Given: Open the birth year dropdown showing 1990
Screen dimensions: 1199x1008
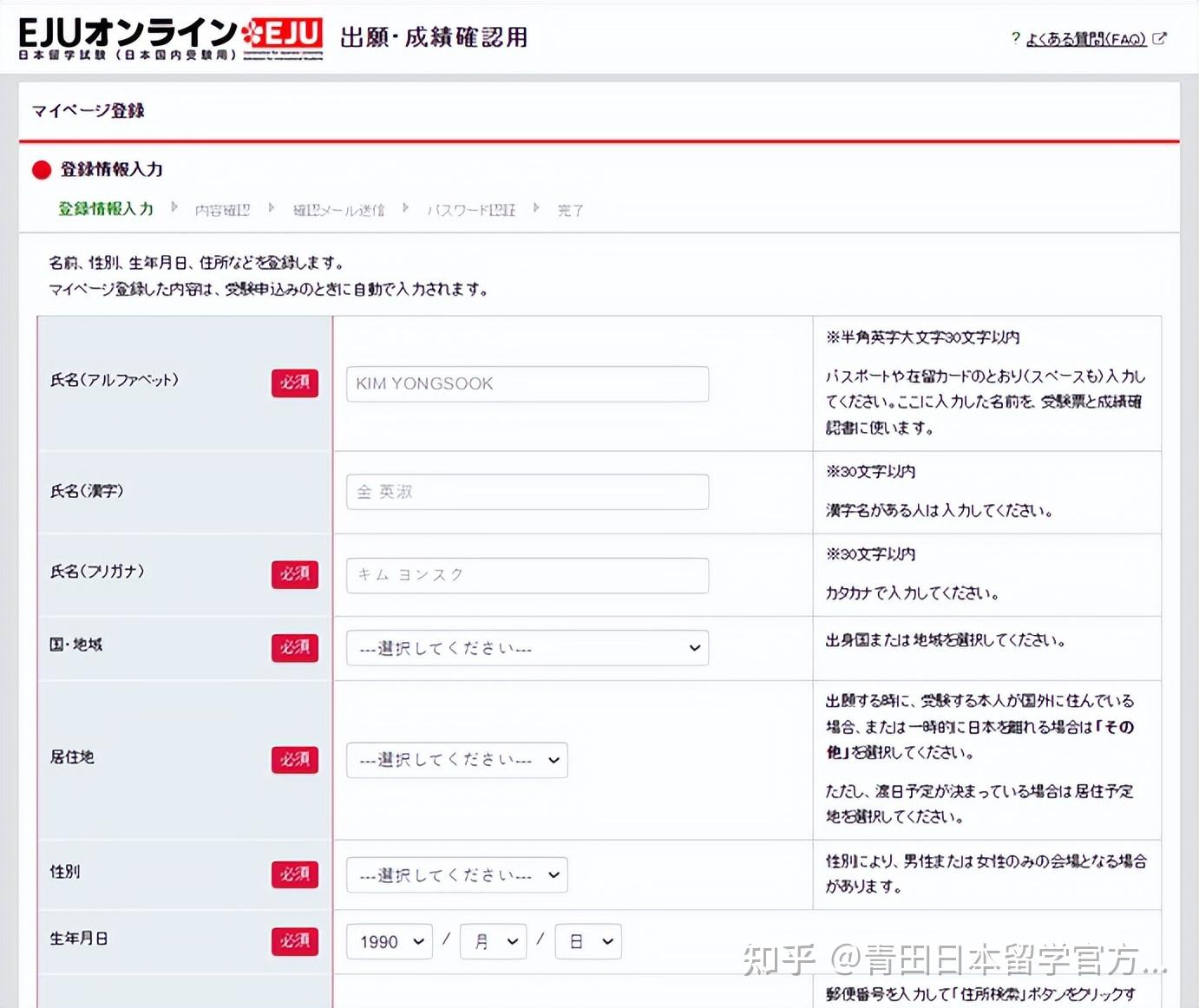Looking at the screenshot, I should 388,941.
